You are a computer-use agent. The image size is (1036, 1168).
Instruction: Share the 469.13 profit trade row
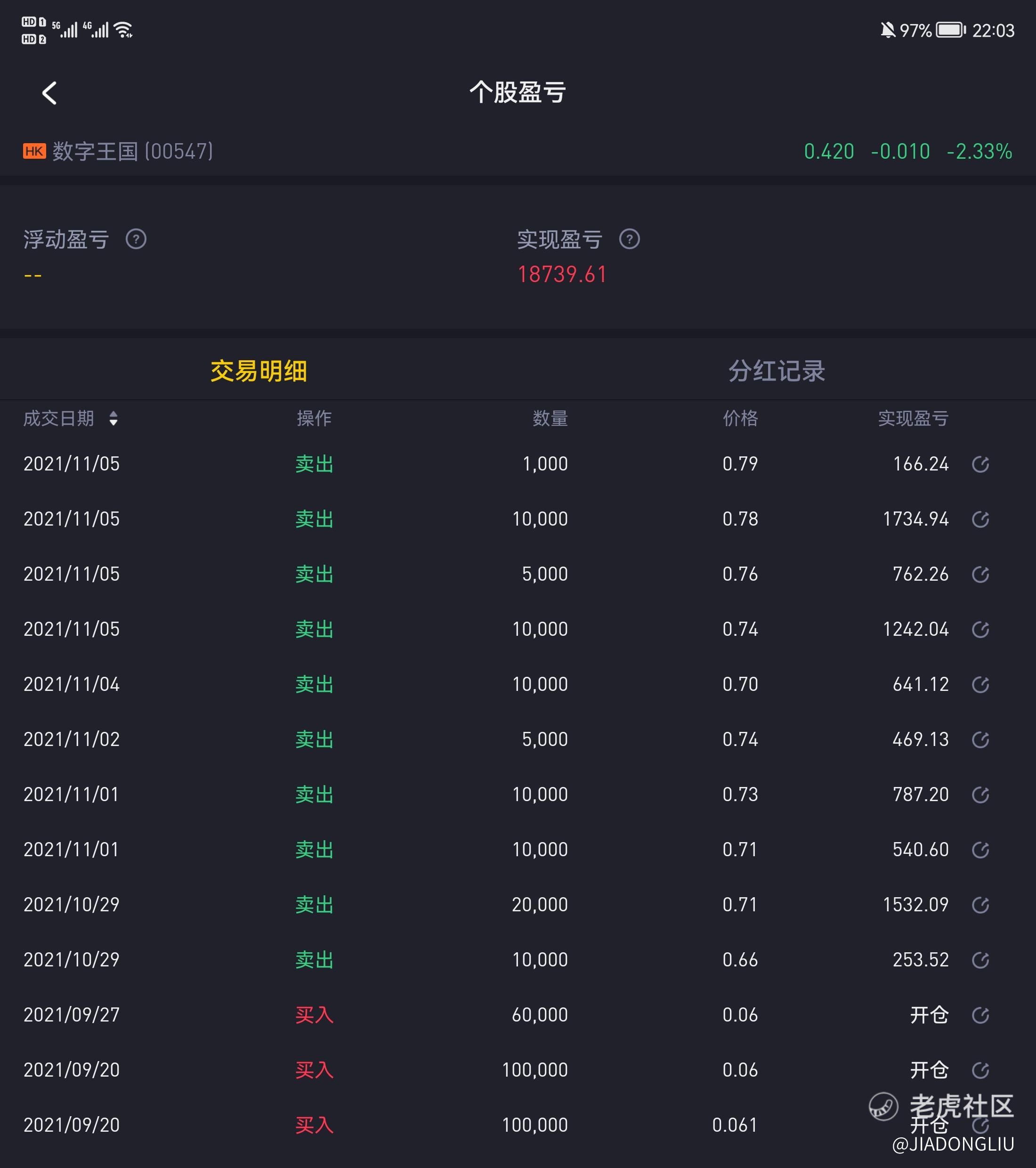click(980, 740)
